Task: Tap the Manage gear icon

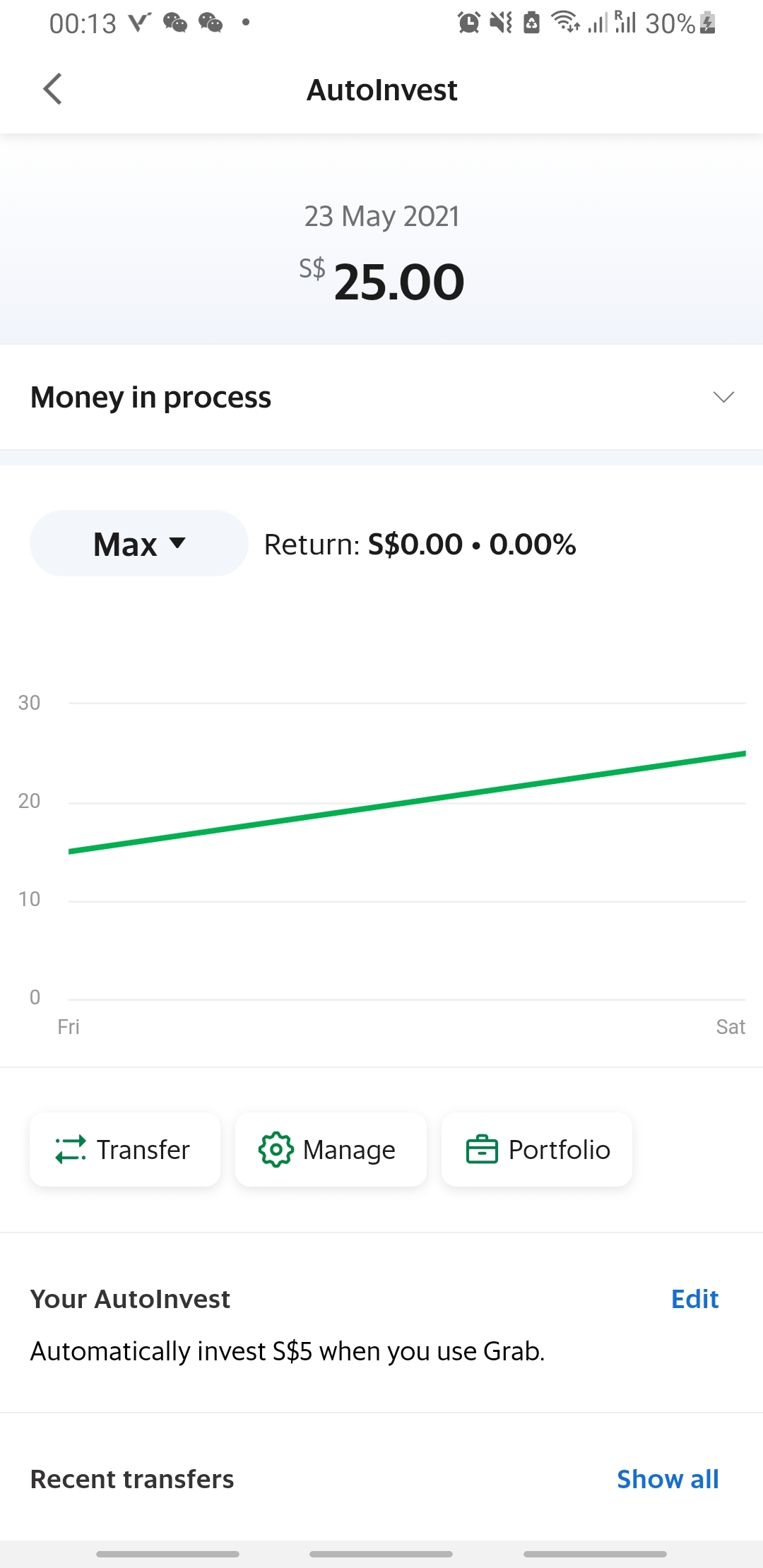Action: (276, 1149)
